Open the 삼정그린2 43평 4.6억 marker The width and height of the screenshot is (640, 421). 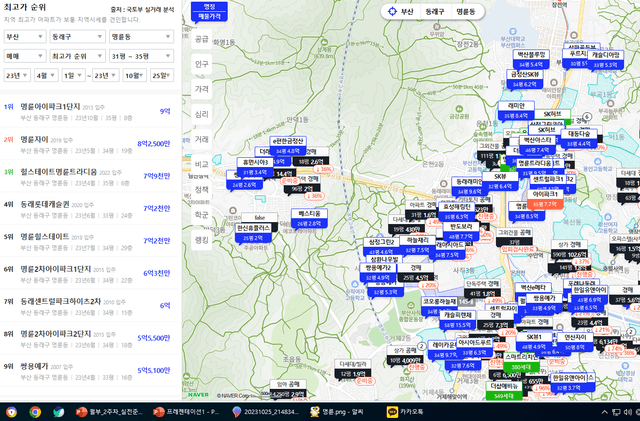(x=381, y=247)
